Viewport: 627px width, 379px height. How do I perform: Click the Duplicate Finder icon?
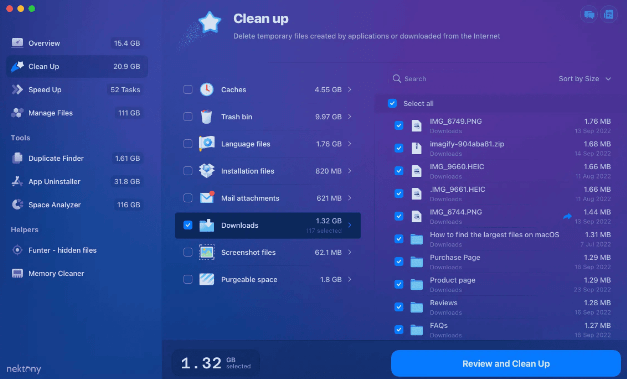(x=17, y=158)
